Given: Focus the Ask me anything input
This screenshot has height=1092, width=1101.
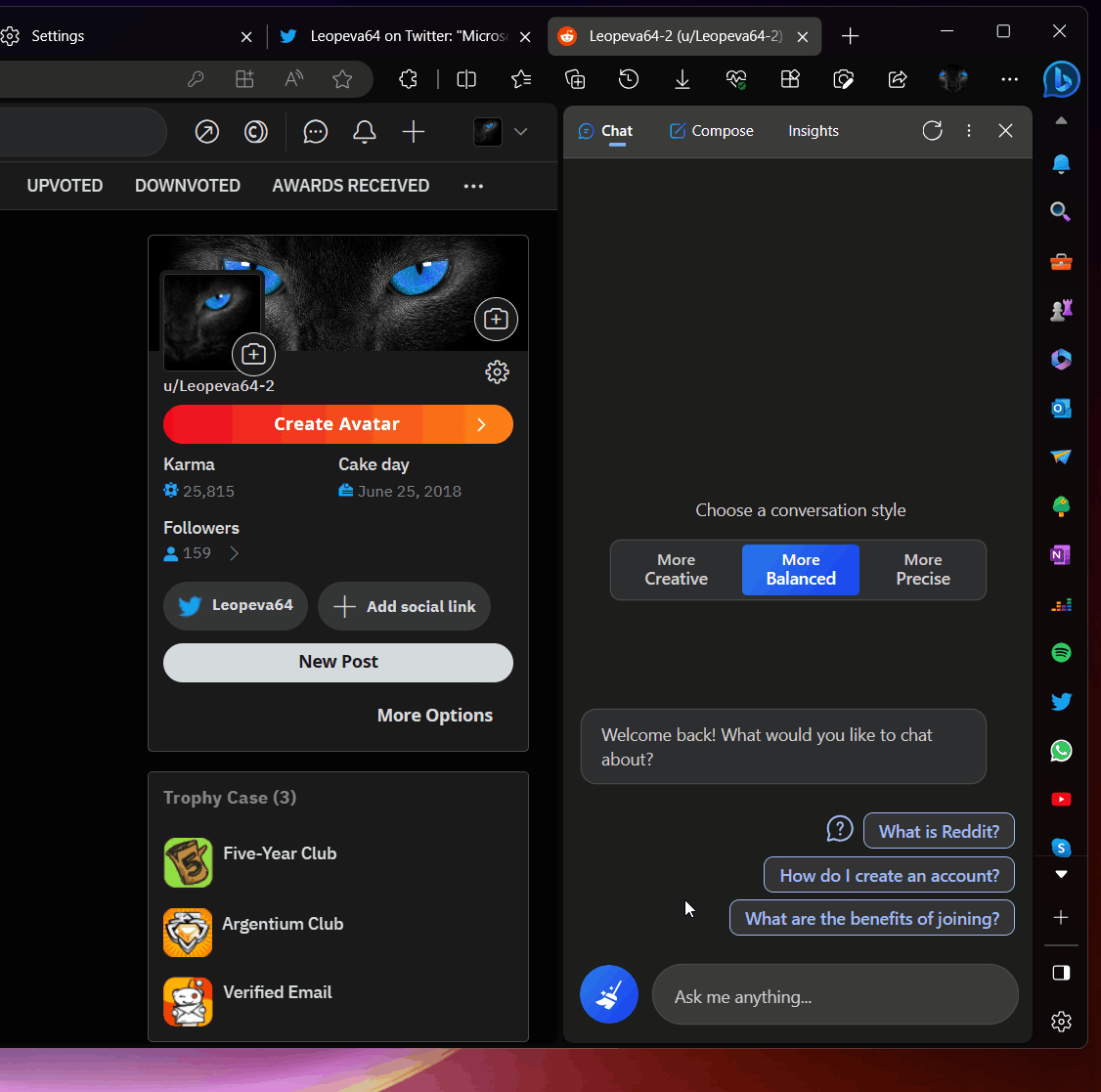Looking at the screenshot, I should coord(835,996).
